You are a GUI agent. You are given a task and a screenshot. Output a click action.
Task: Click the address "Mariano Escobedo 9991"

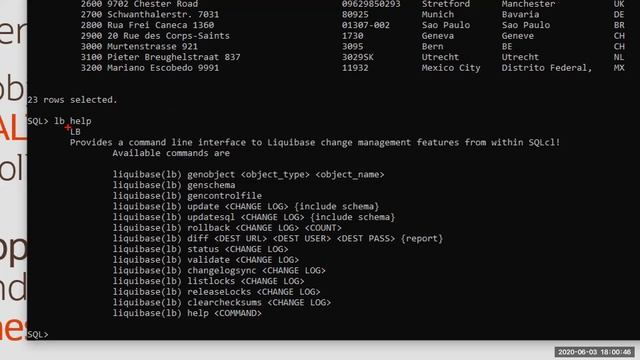pyautogui.click(x=163, y=68)
